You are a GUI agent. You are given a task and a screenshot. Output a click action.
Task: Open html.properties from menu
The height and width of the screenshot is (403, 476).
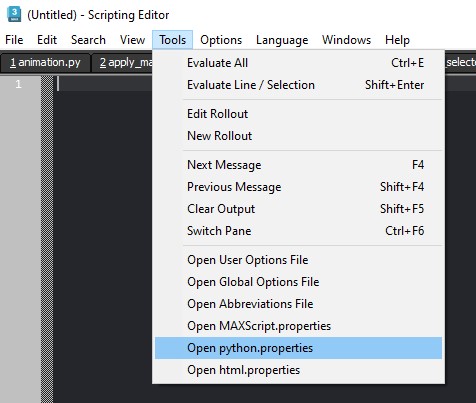pos(298,370)
